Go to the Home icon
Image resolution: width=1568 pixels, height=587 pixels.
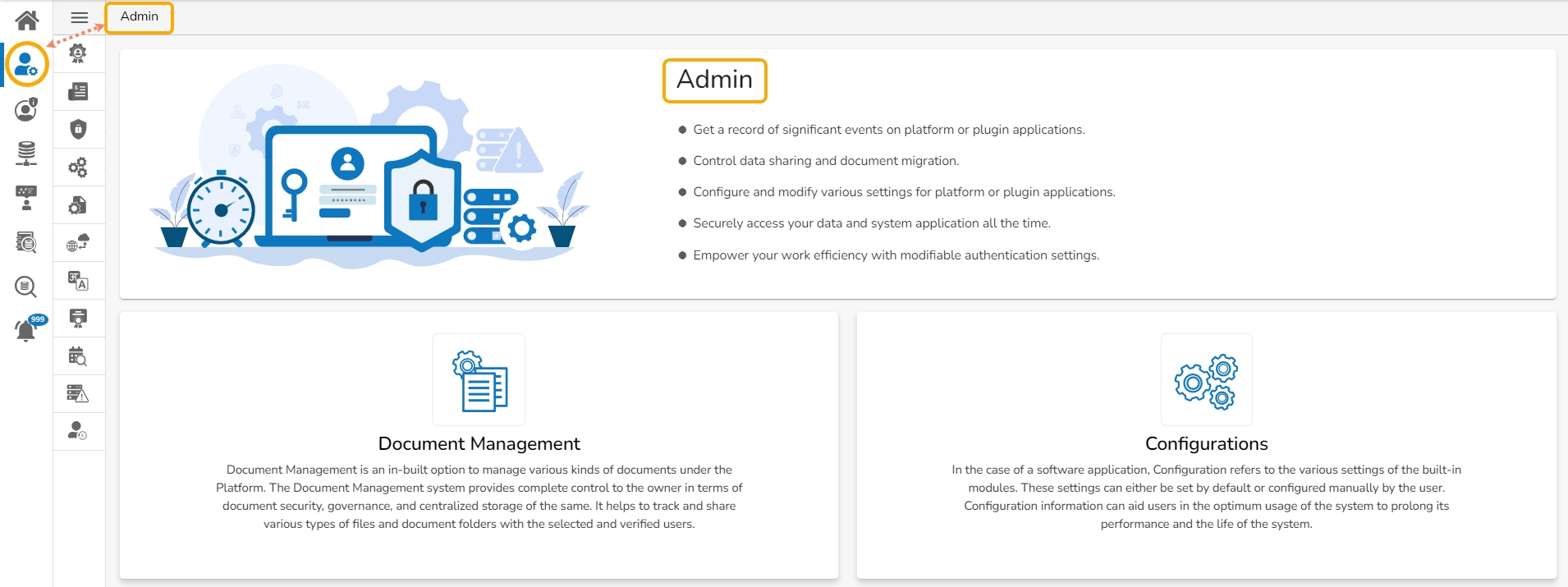point(27,20)
